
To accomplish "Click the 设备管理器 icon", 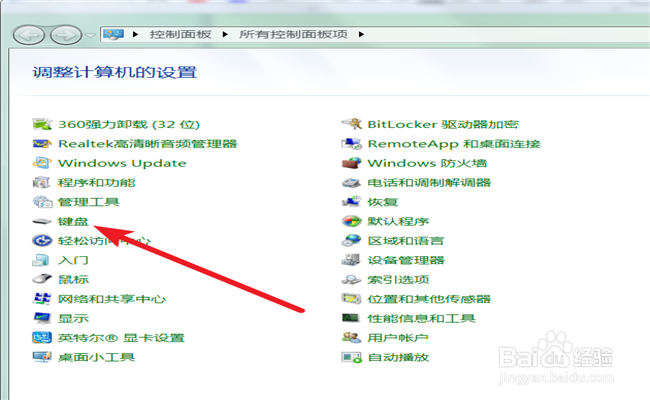I will (352, 260).
